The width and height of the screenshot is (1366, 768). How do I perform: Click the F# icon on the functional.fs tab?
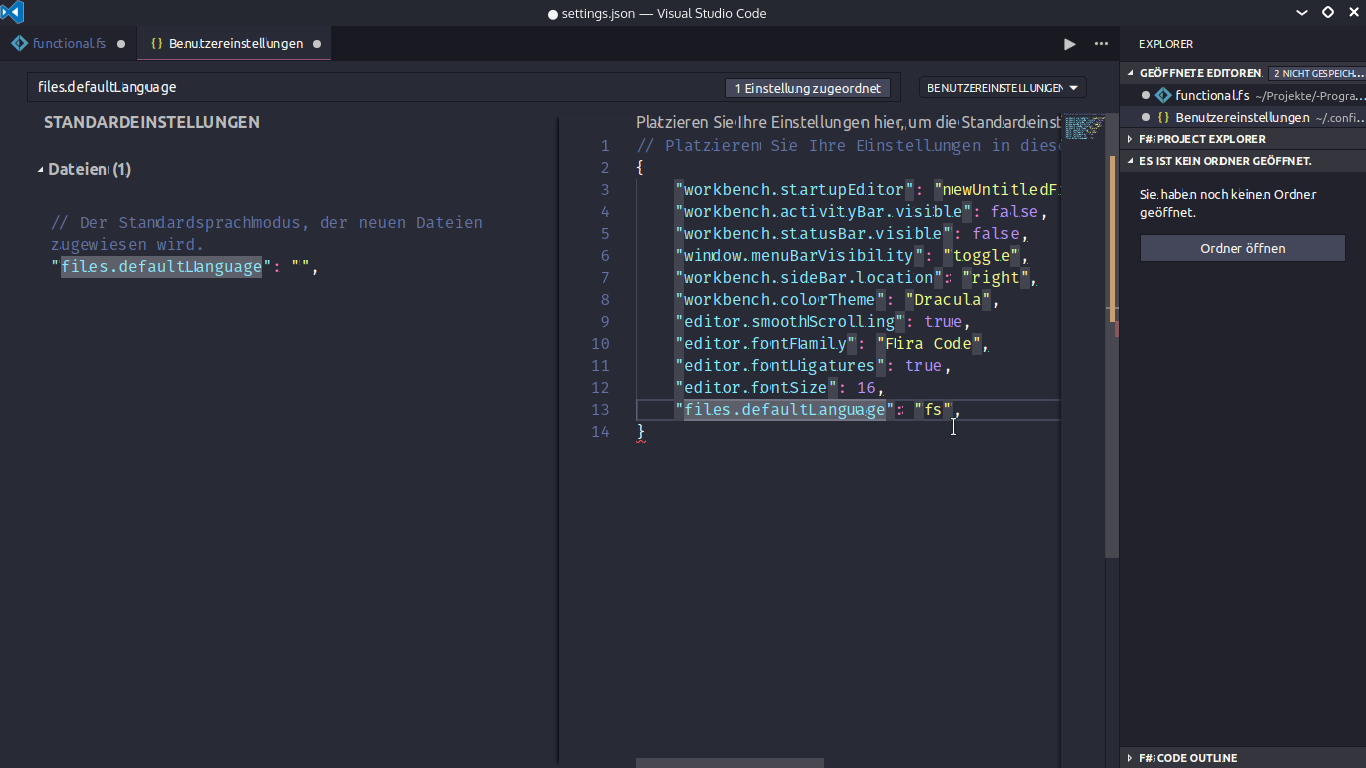coord(20,44)
